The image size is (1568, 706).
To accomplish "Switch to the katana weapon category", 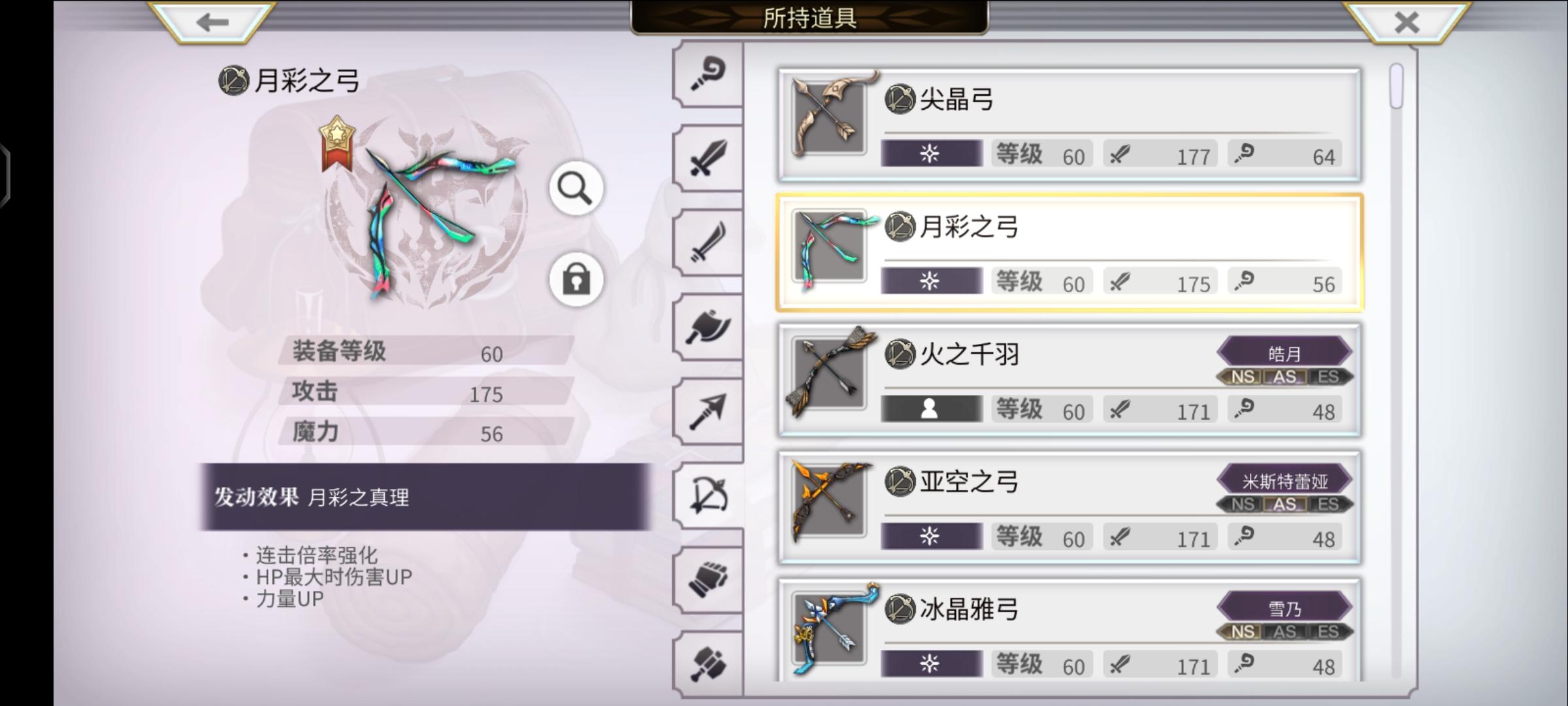I will coord(708,243).
